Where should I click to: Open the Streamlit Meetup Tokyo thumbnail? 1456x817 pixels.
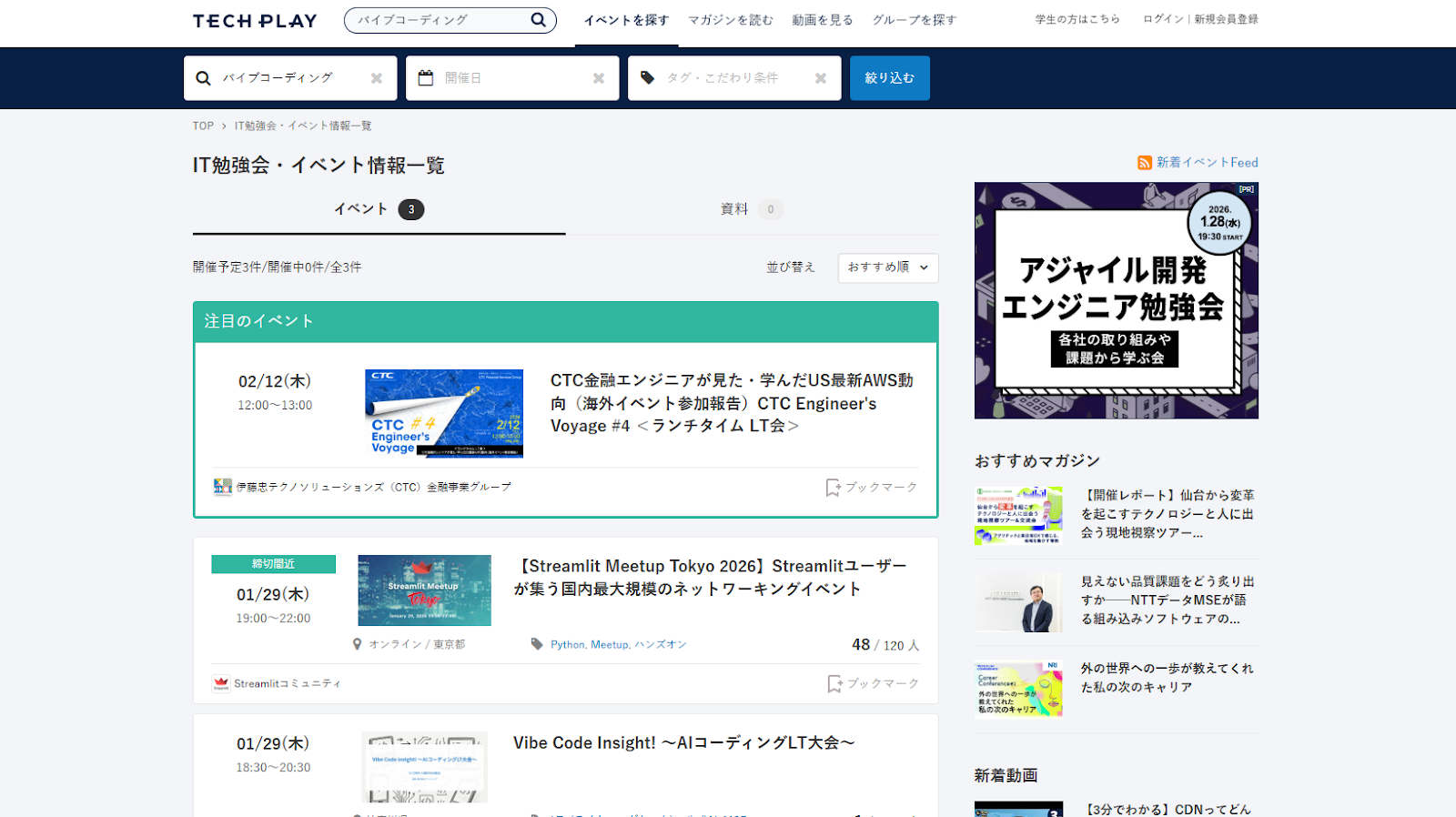coord(424,590)
